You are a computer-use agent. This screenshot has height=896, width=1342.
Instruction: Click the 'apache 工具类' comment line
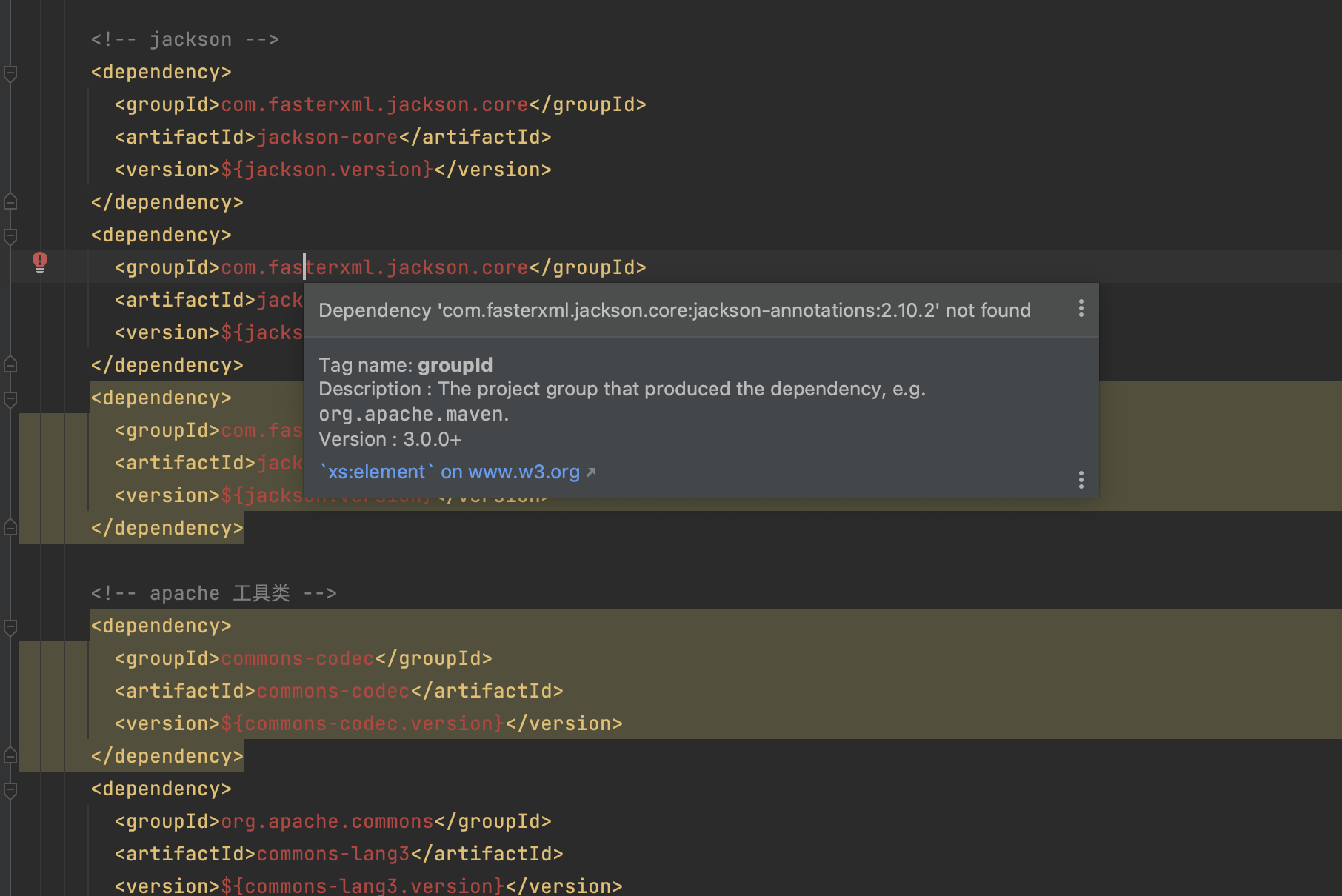213,594
